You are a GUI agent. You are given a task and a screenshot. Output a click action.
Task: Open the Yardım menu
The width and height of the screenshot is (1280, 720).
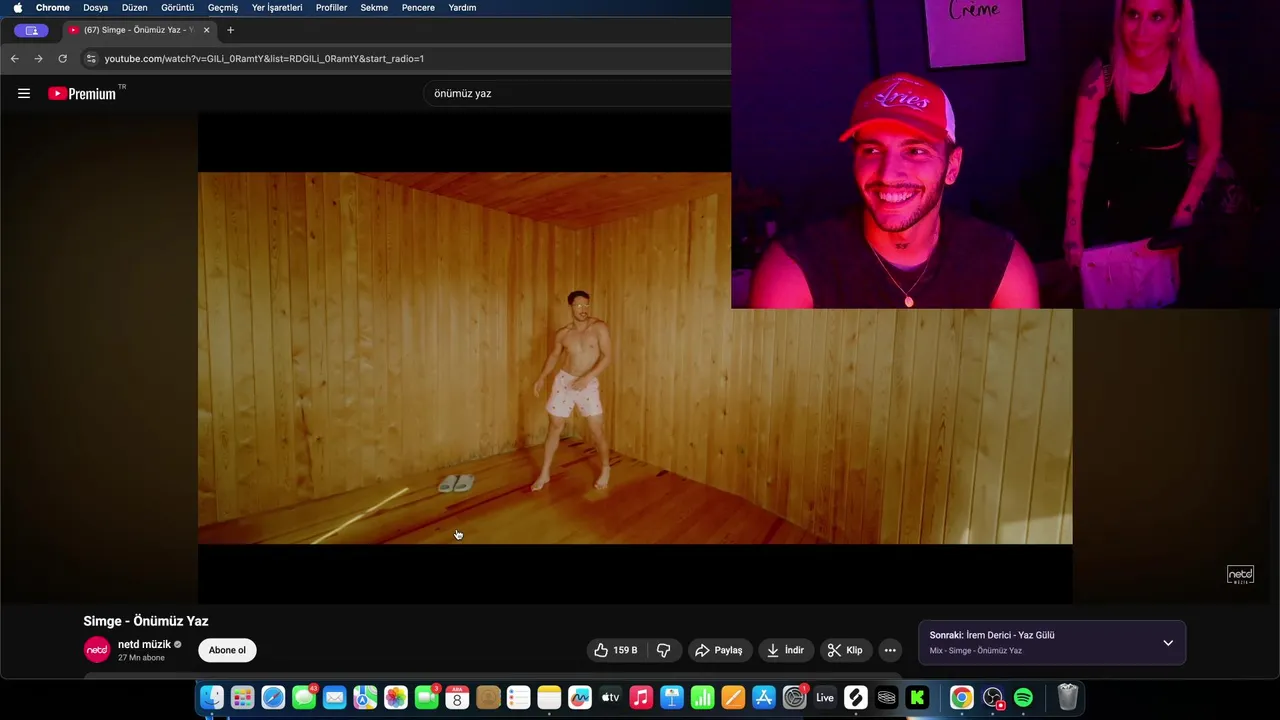[x=462, y=7]
